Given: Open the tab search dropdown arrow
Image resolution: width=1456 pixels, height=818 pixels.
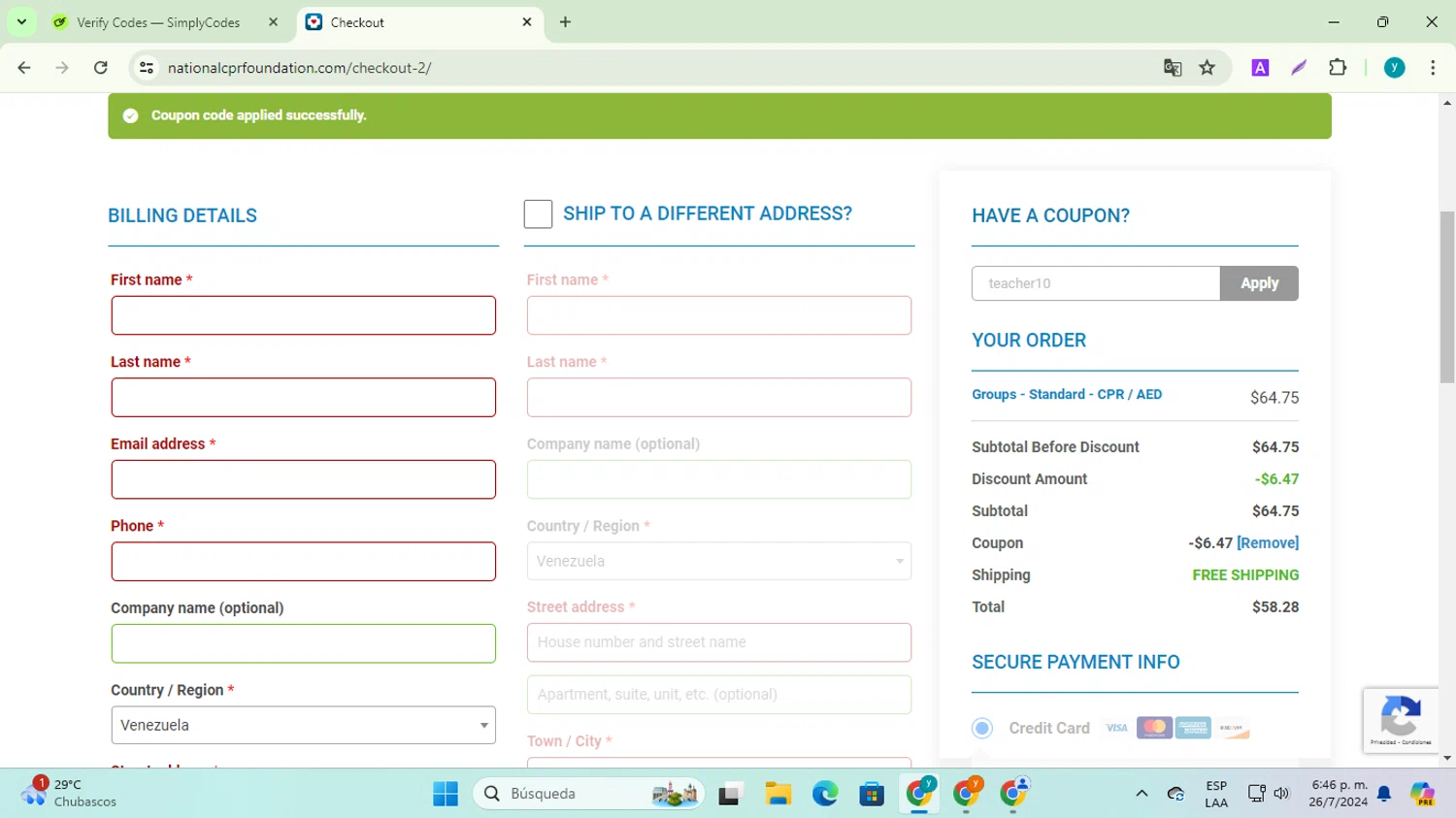Looking at the screenshot, I should [x=21, y=21].
